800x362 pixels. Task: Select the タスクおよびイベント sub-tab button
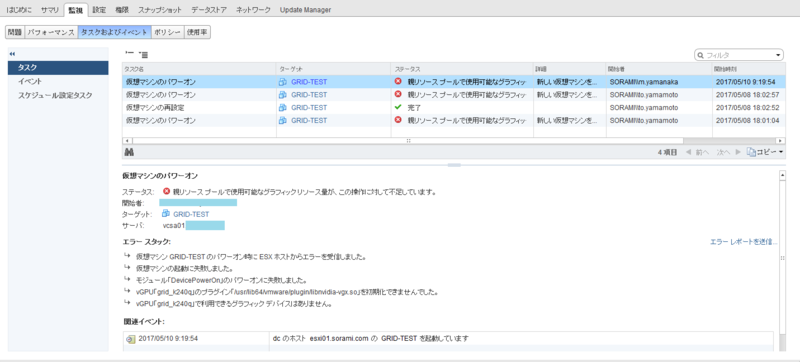(114, 32)
